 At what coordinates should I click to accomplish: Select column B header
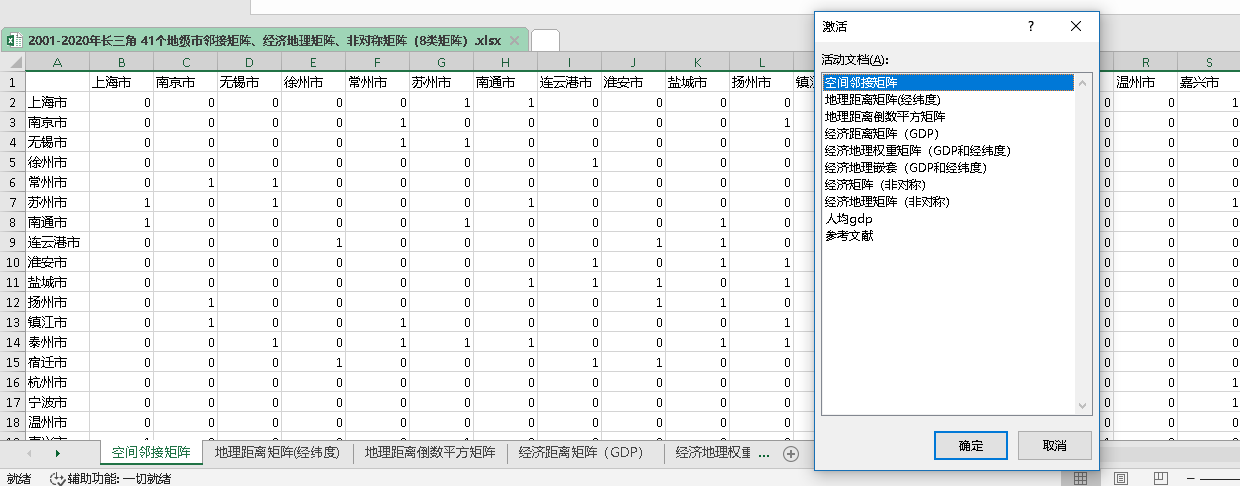coord(121,62)
